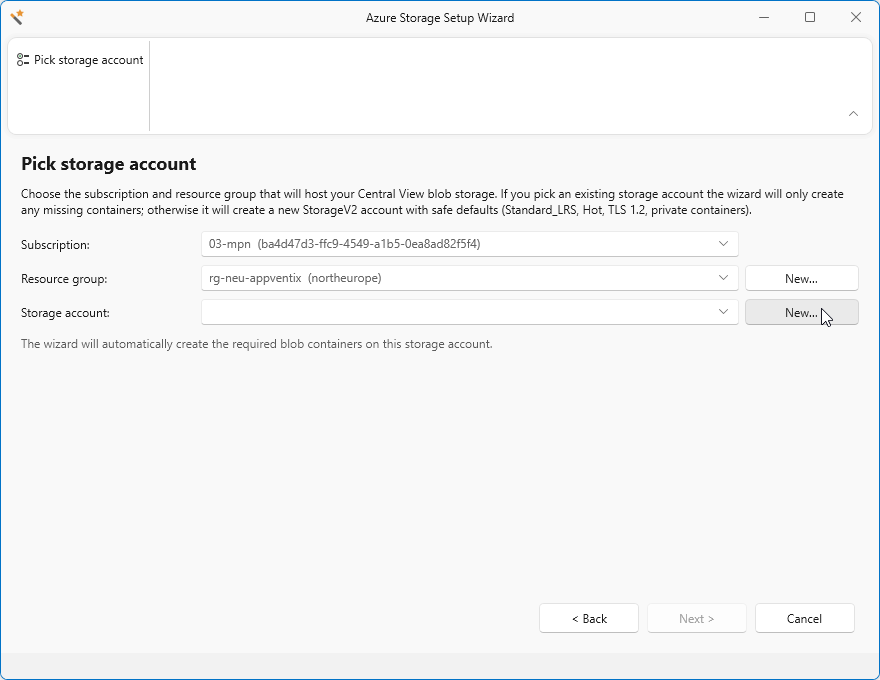Click the disabled Next button
The height and width of the screenshot is (680, 880).
tap(696, 618)
